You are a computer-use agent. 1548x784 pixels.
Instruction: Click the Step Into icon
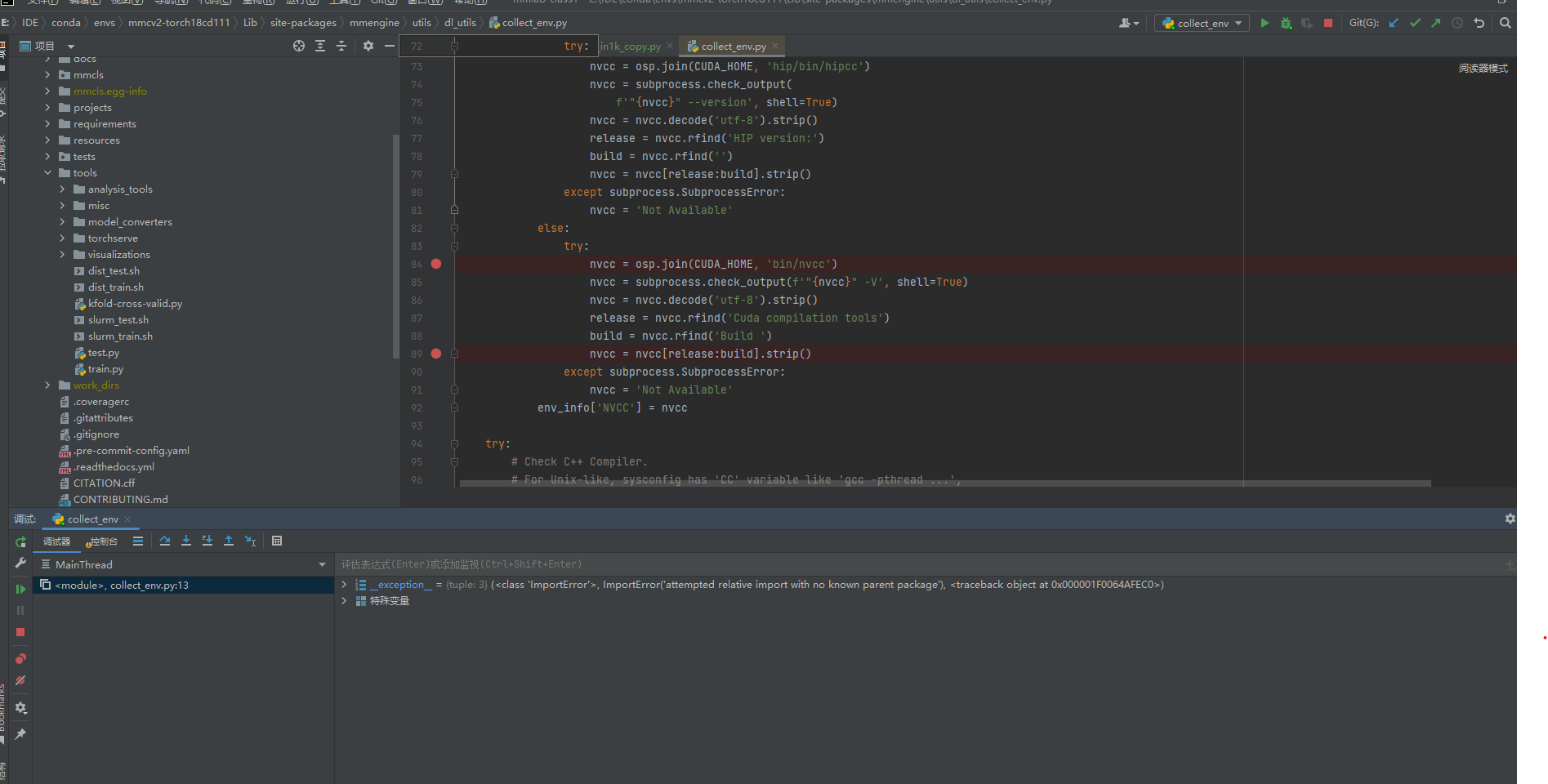click(x=186, y=541)
